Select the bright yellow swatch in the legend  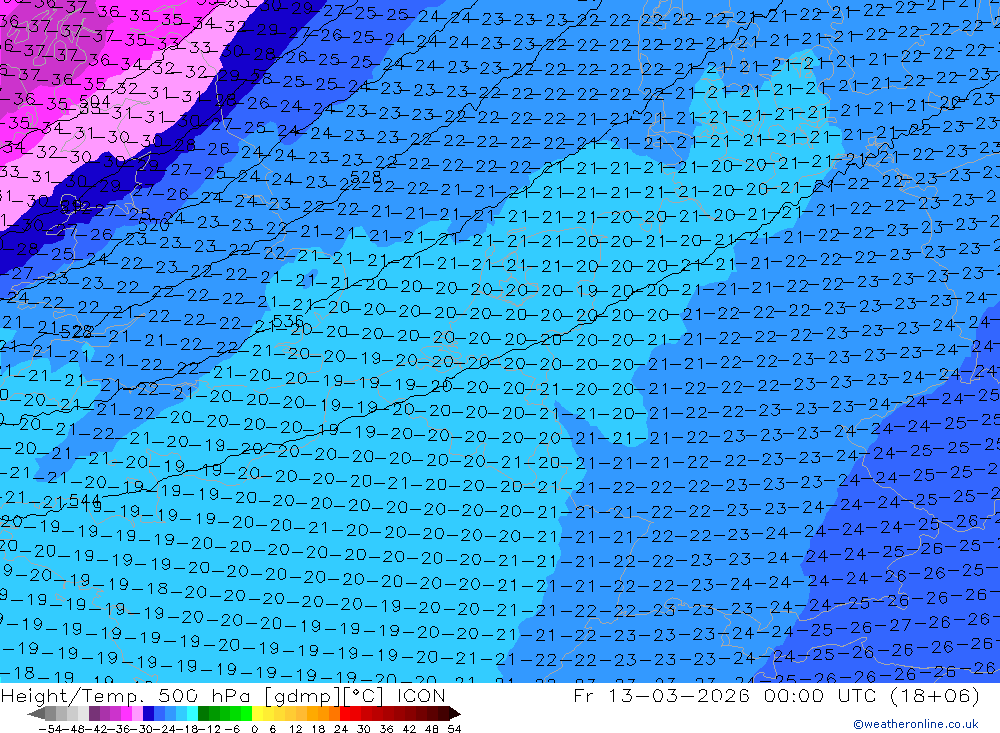258,713
